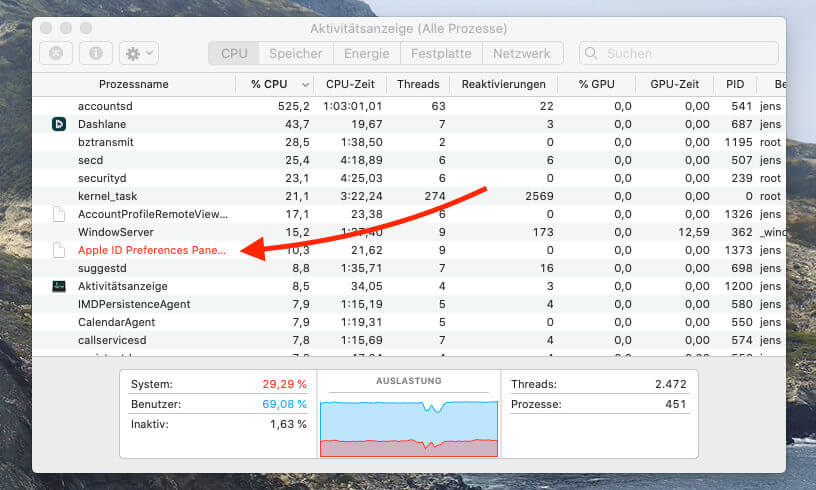Click the System 29,29 % value
Image resolution: width=816 pixels, height=490 pixels.
coord(284,384)
